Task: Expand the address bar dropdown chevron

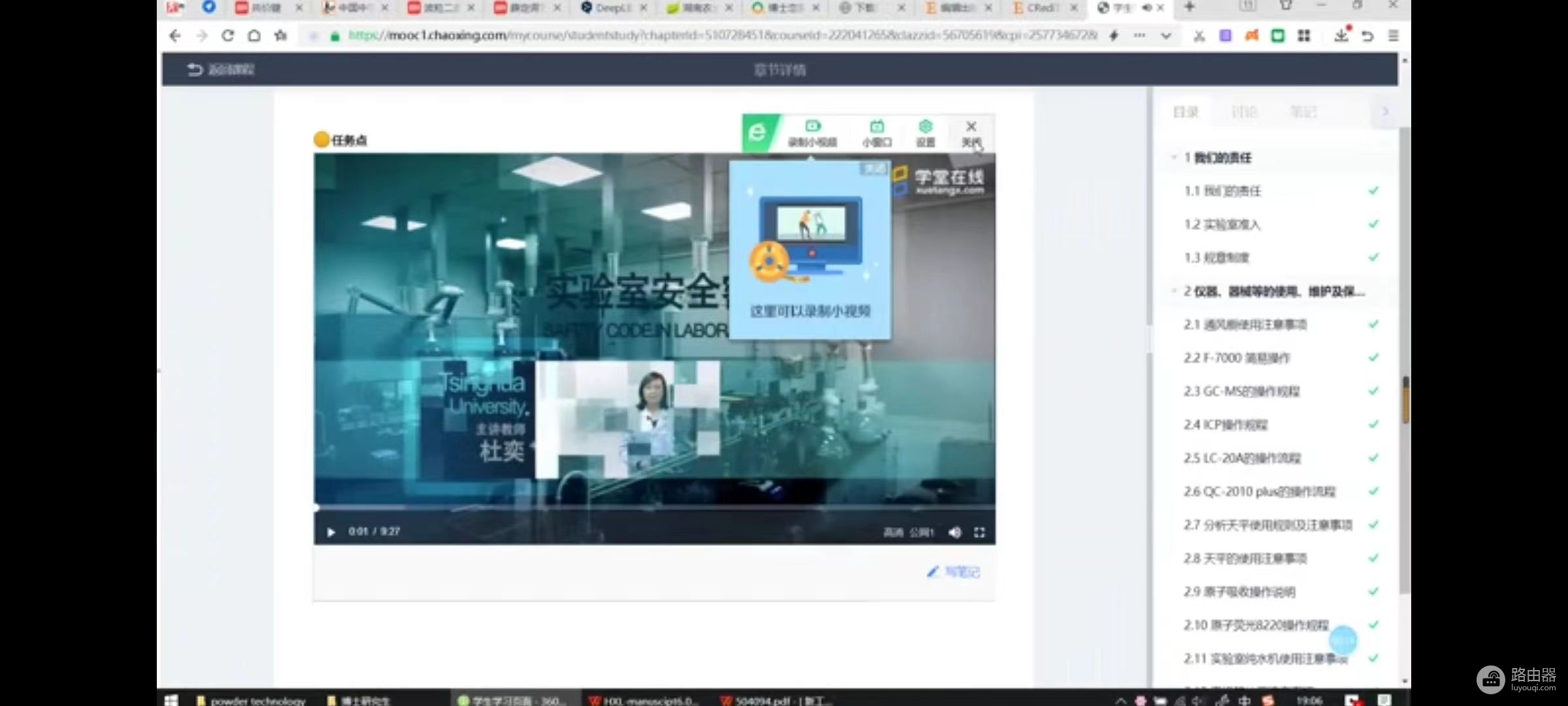Action: pyautogui.click(x=1166, y=36)
